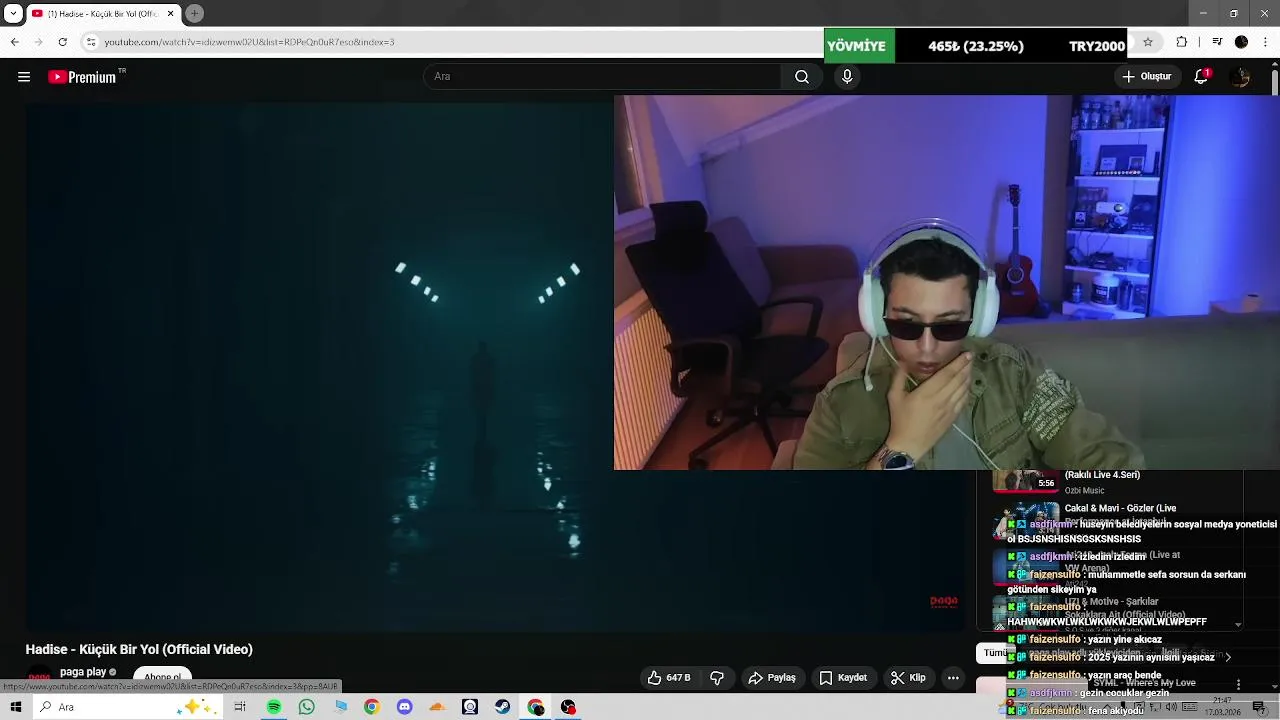
Task: Click the 465₺ (23.25%) progress text
Action: [x=976, y=46]
